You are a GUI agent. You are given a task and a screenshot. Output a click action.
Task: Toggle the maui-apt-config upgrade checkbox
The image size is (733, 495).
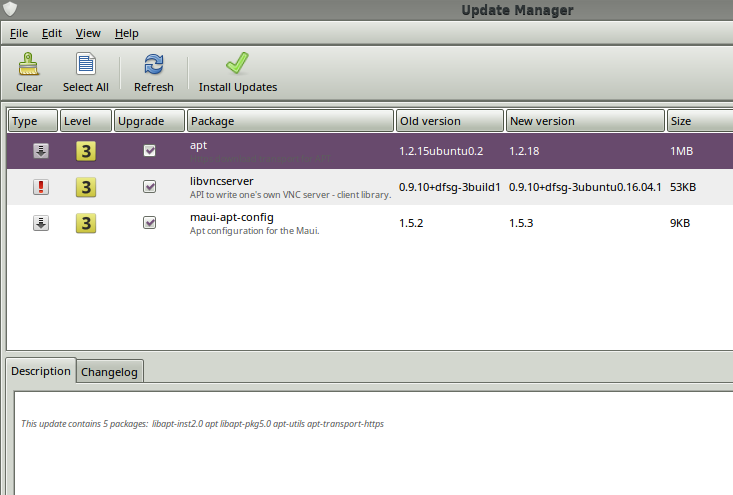click(150, 223)
